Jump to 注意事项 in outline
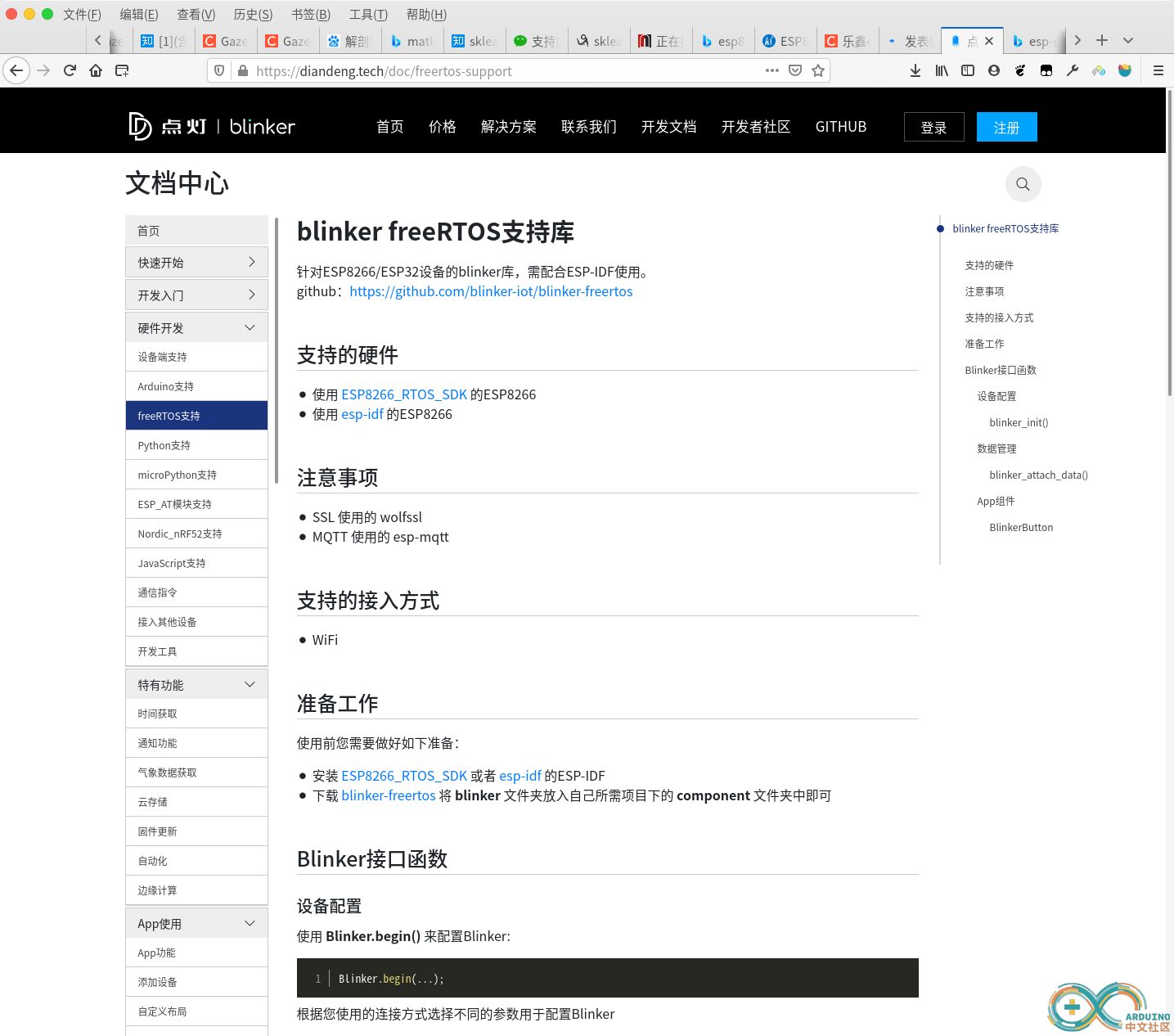 click(984, 291)
